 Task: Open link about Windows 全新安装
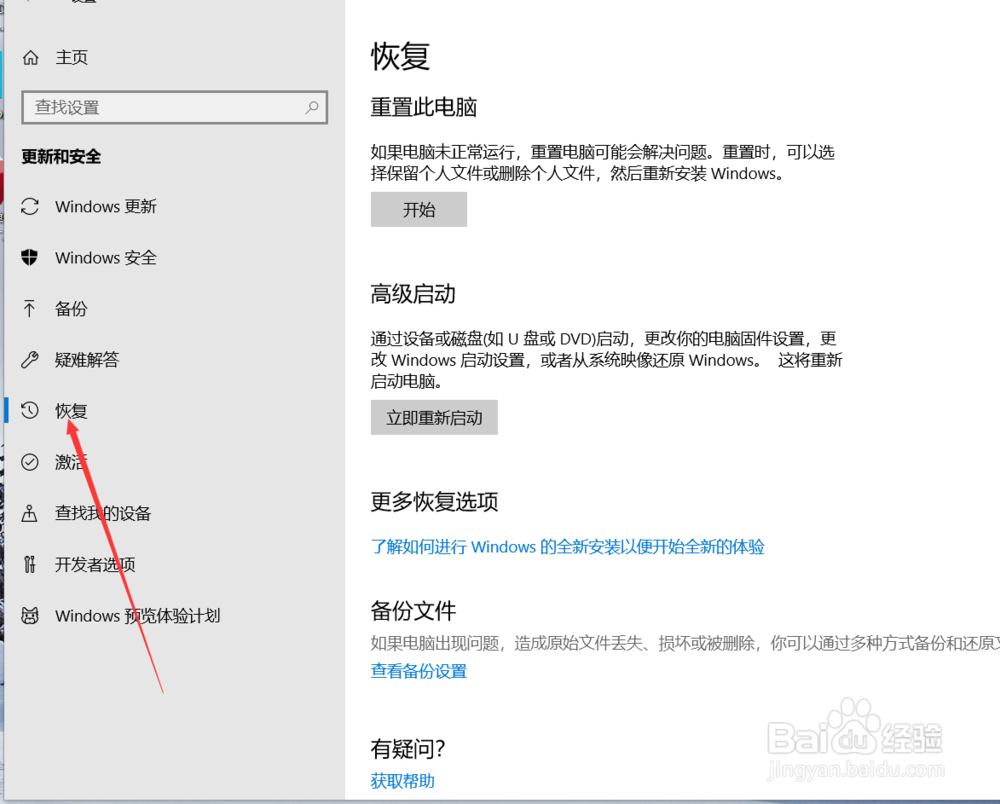568,547
